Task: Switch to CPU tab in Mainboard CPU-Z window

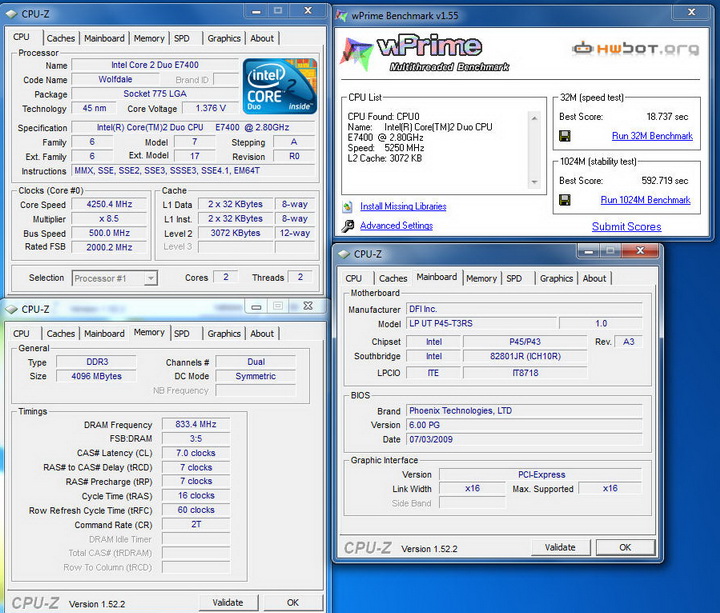Action: point(354,279)
